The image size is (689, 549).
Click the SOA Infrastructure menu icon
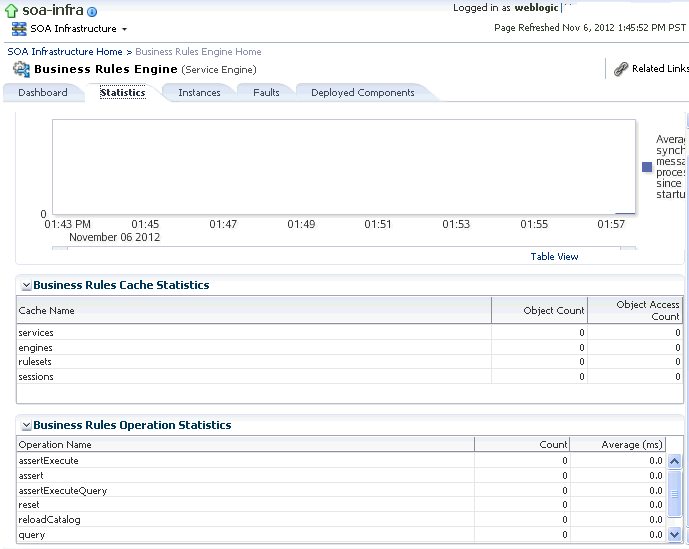(19, 29)
